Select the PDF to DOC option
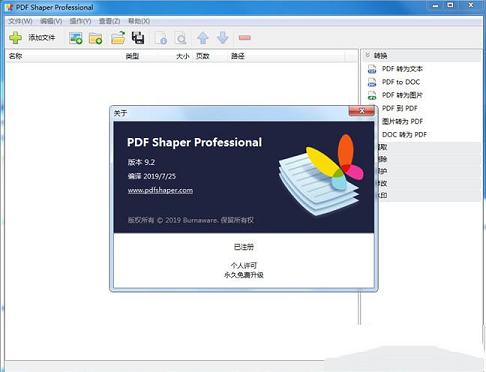 click(x=401, y=82)
